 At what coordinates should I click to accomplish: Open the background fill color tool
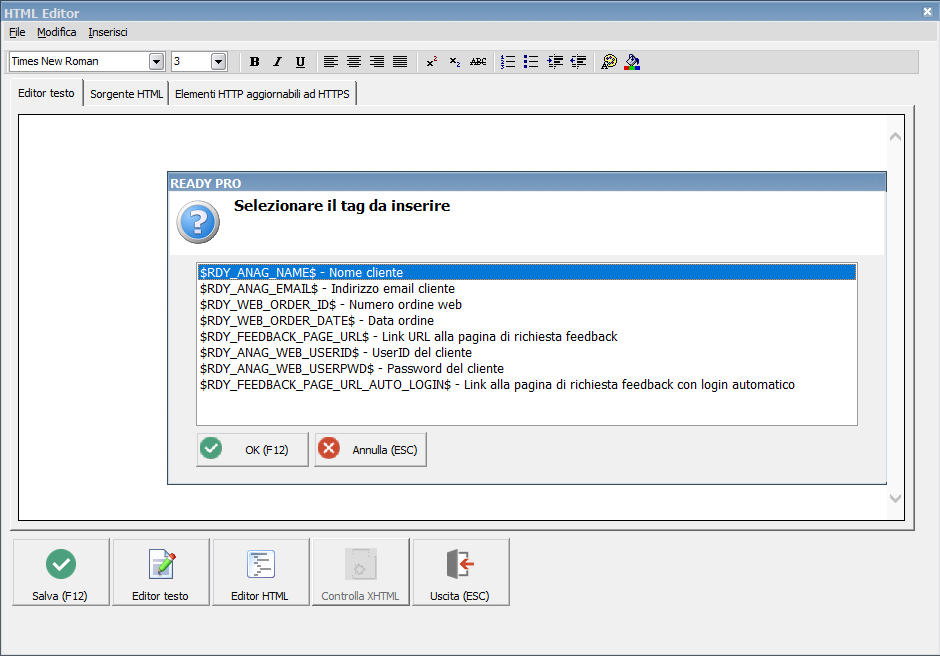pos(632,62)
